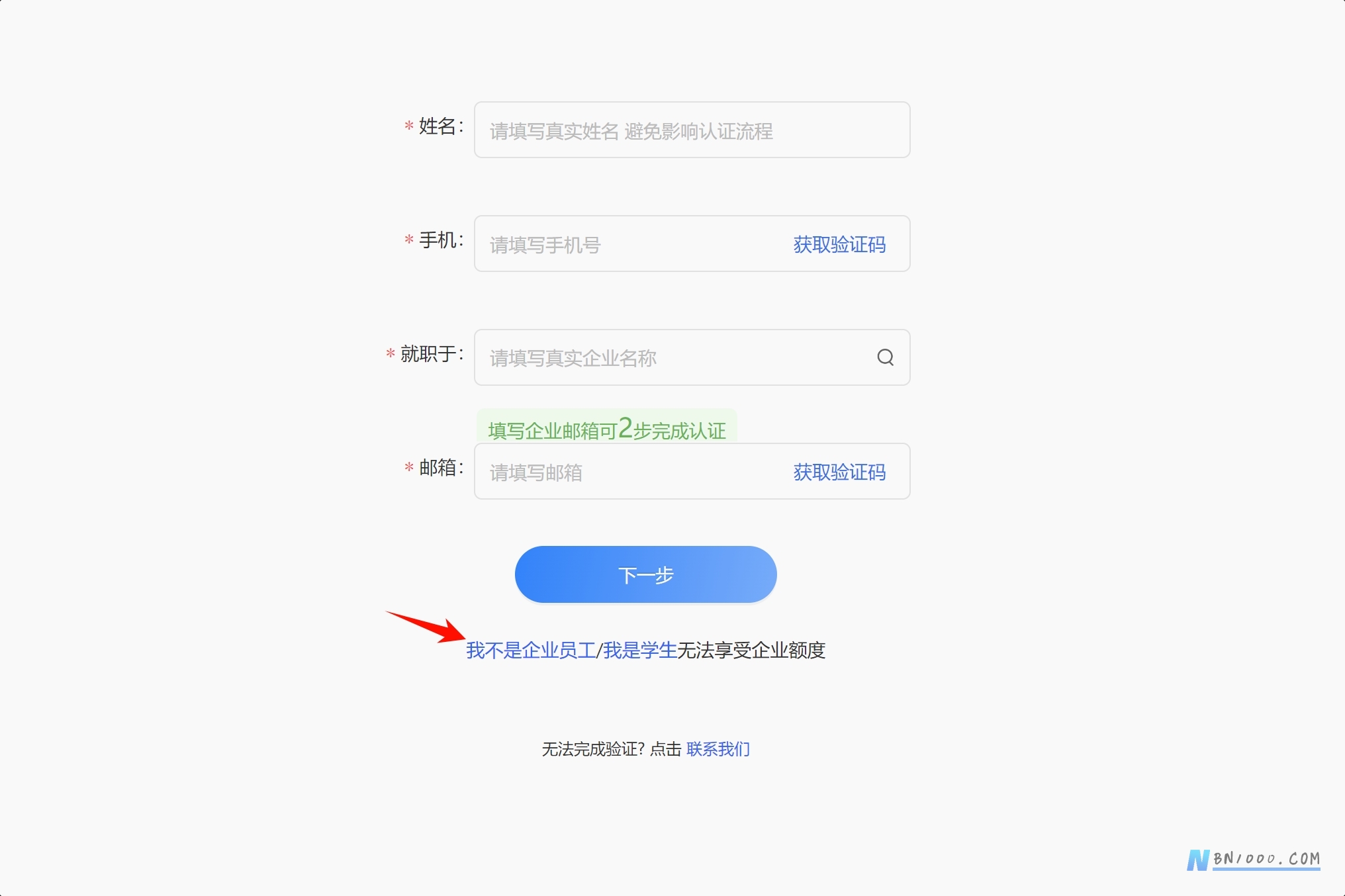The width and height of the screenshot is (1345, 896).
Task: Focus the 姓名 real name input field
Action: click(692, 130)
